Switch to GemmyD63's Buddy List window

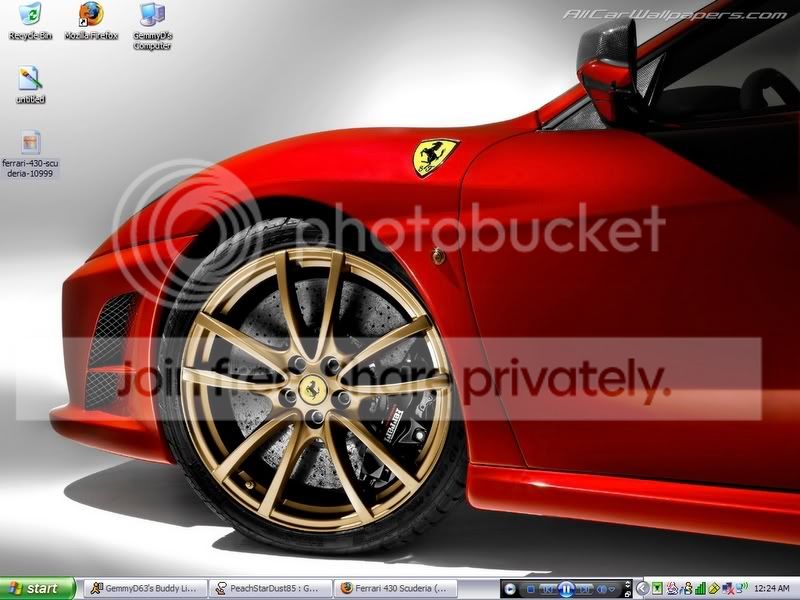[x=143, y=589]
